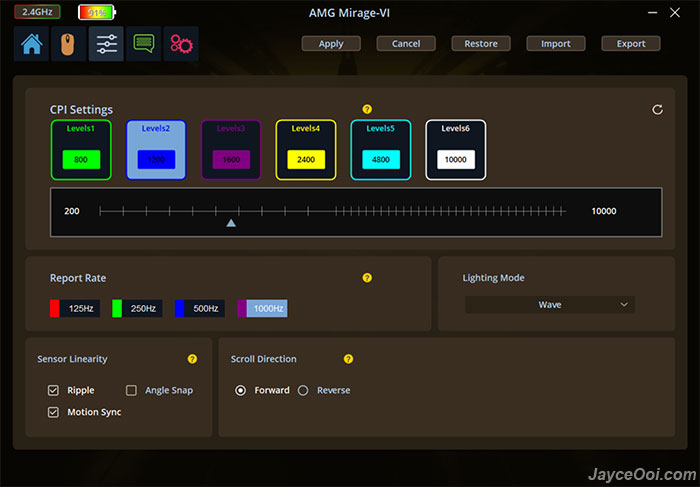The image size is (700, 487).
Task: Click the CPI slider tick track
Action: (332, 211)
